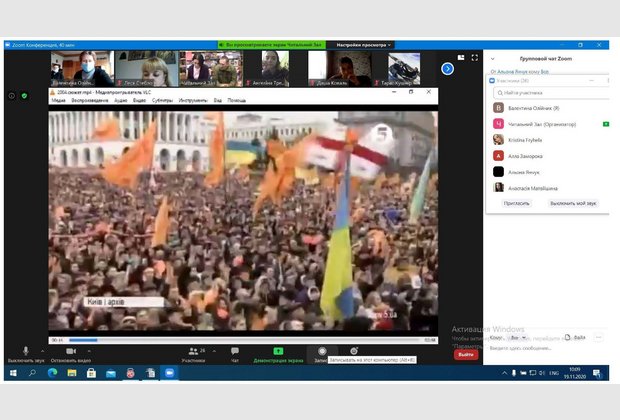Expand video options arrow beside camera

pos(88,351)
